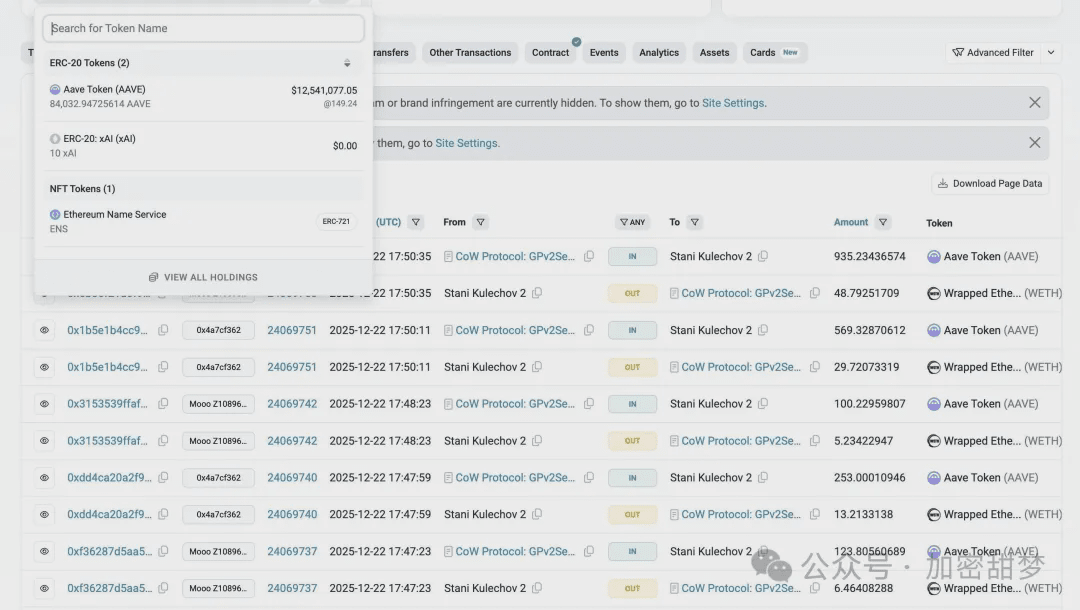Copy From address in the 48.79251709 row
1080x610 pixels.
pos(537,293)
